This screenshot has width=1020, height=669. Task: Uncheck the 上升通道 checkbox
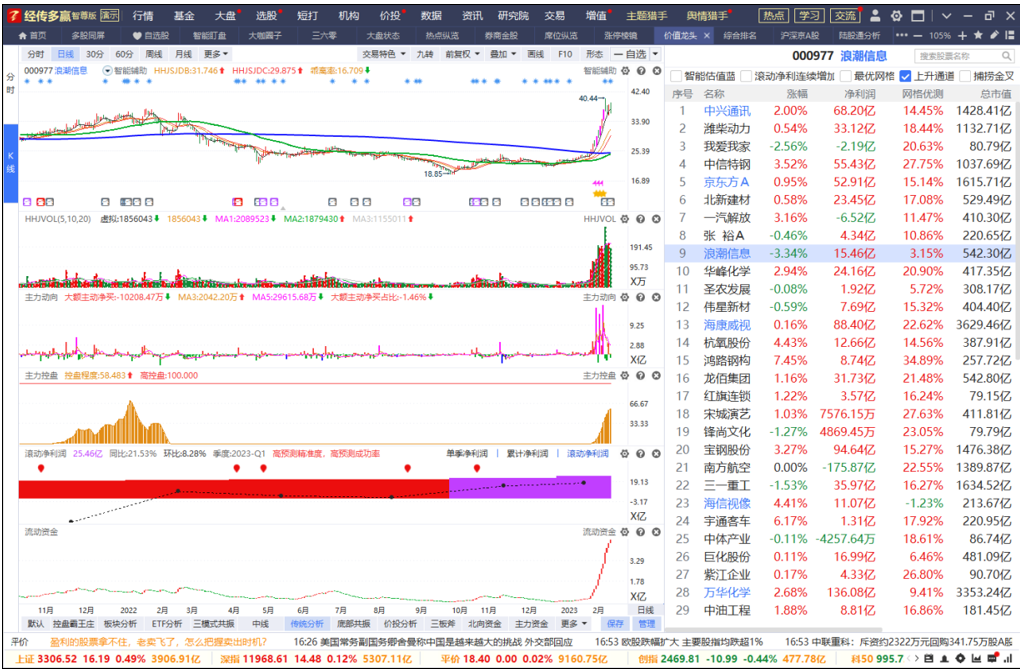pos(906,76)
